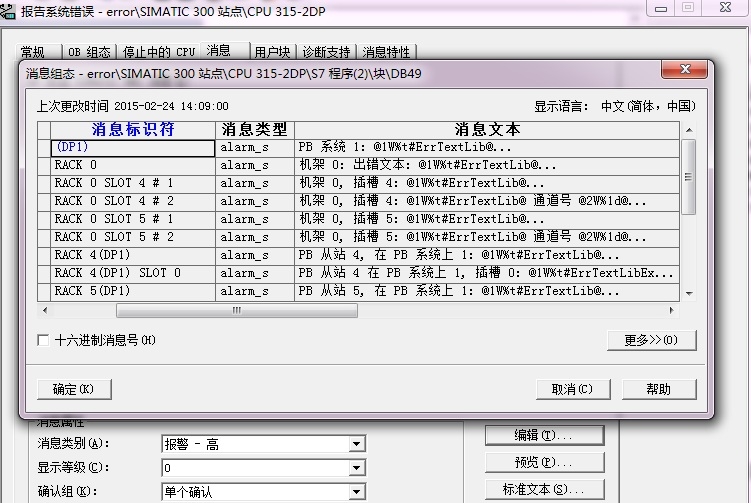Click the 报告系统错误 window title icon

pyautogui.click(x=7, y=10)
